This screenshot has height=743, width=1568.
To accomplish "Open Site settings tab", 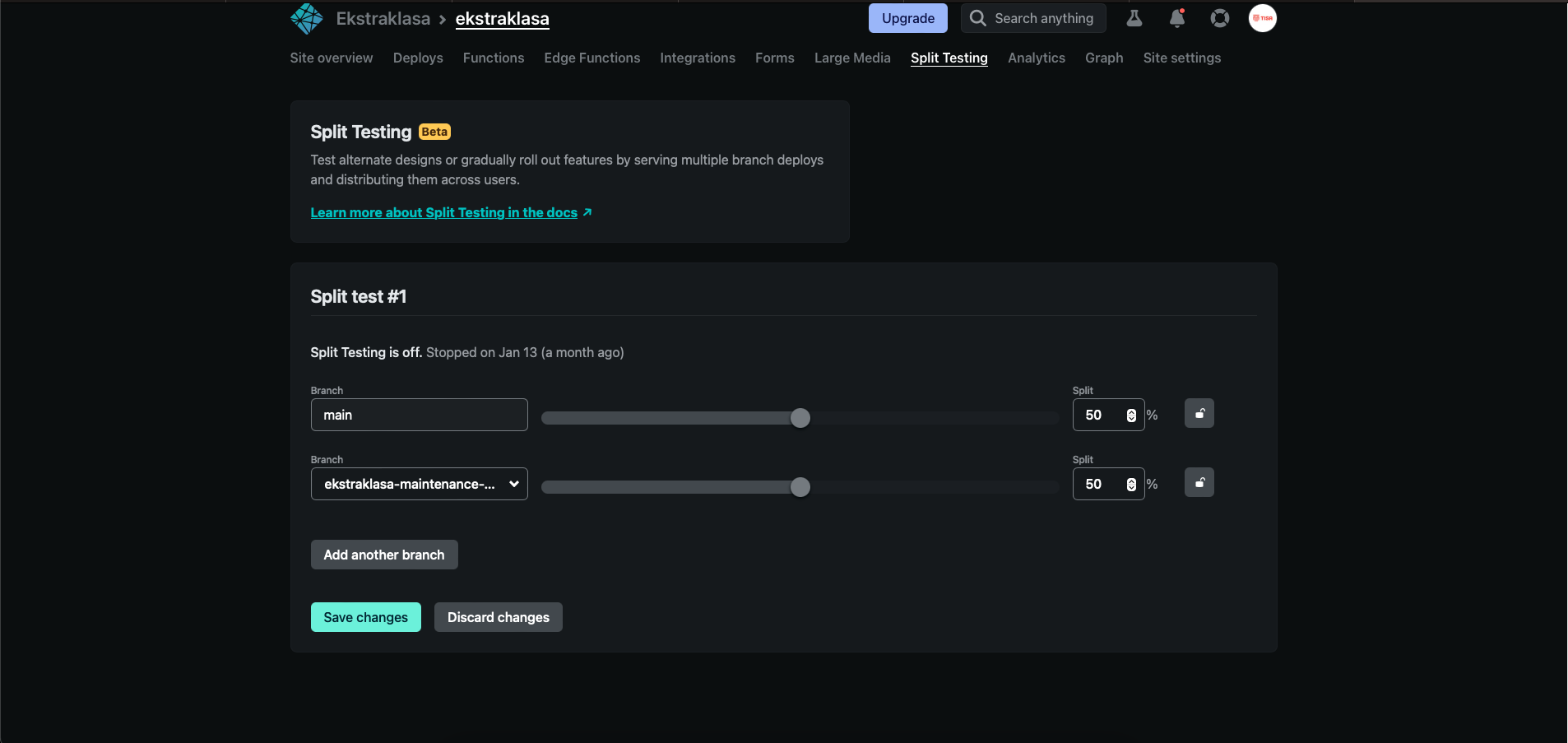I will click(x=1182, y=58).
